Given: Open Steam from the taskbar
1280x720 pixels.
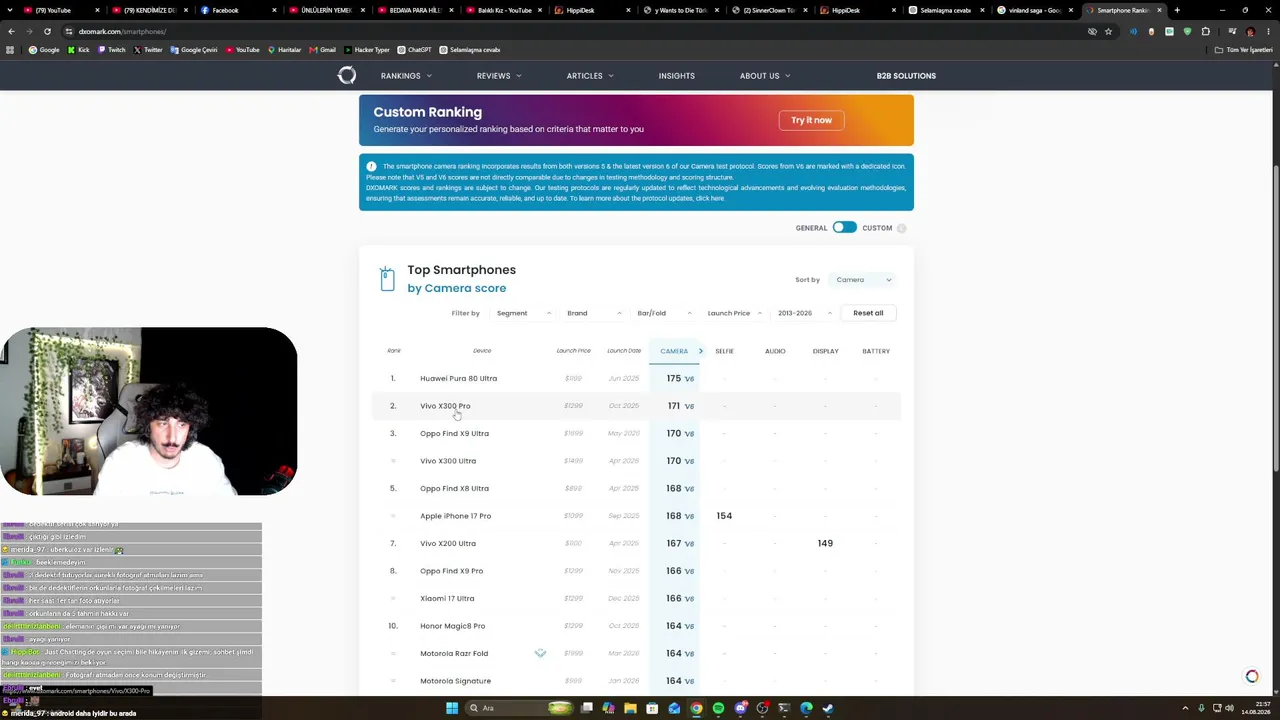Looking at the screenshot, I should (828, 708).
